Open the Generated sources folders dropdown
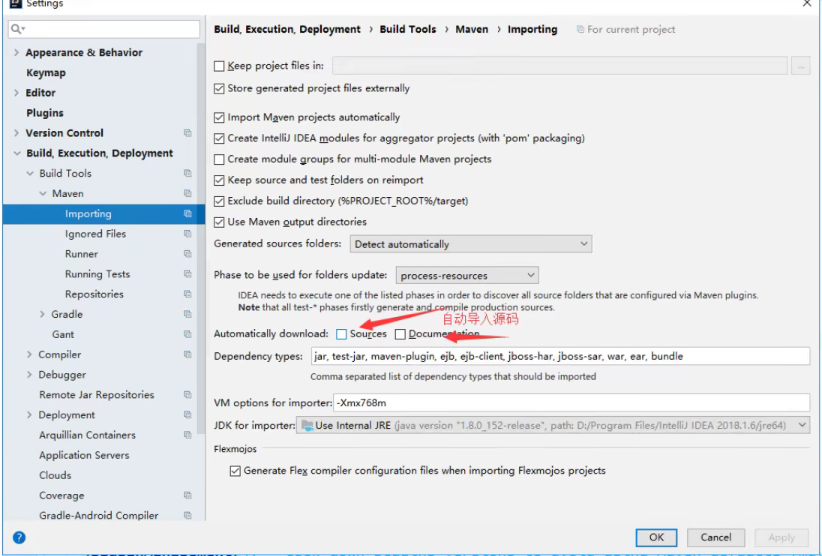This screenshot has width=822, height=556. coord(471,244)
